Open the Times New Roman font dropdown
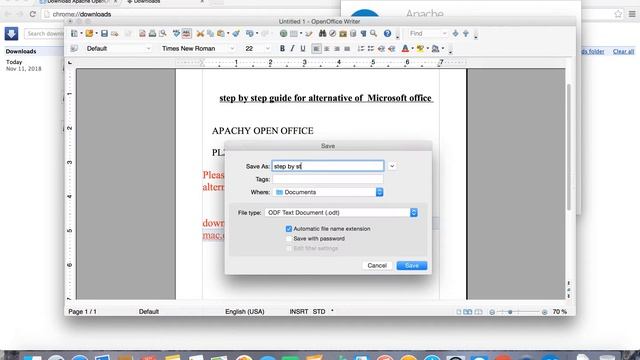The height and width of the screenshot is (360, 640). pos(232,49)
